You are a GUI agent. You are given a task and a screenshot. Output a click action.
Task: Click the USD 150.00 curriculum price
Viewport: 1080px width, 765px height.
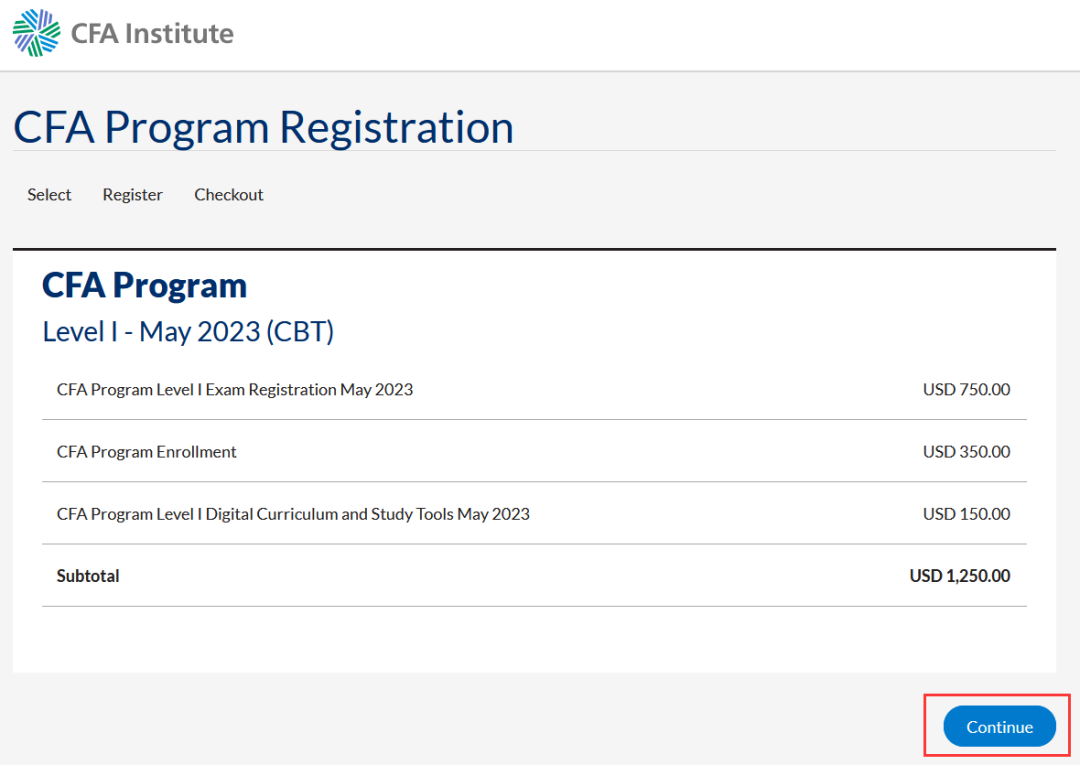coord(966,514)
